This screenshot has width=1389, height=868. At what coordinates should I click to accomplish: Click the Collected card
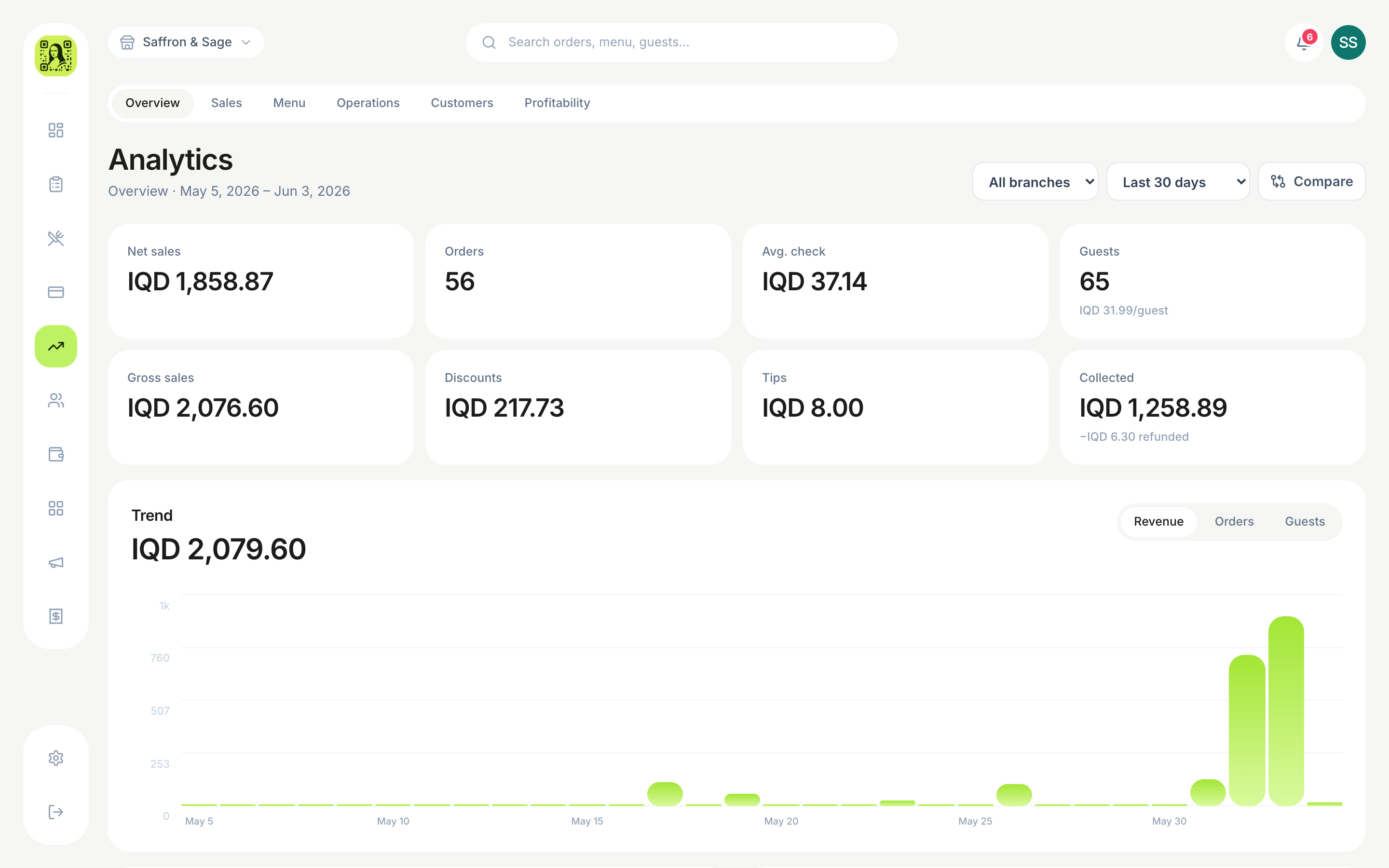pyautogui.click(x=1212, y=407)
